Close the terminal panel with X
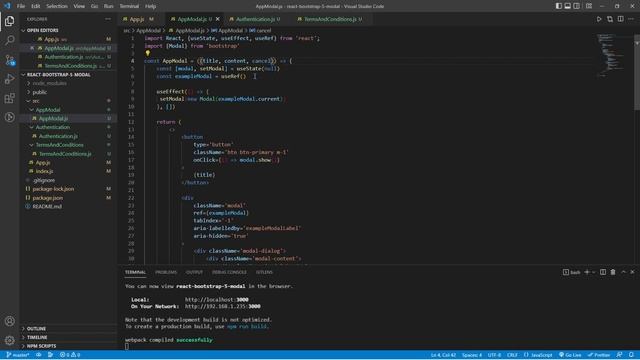The width and height of the screenshot is (640, 360). 632,272
